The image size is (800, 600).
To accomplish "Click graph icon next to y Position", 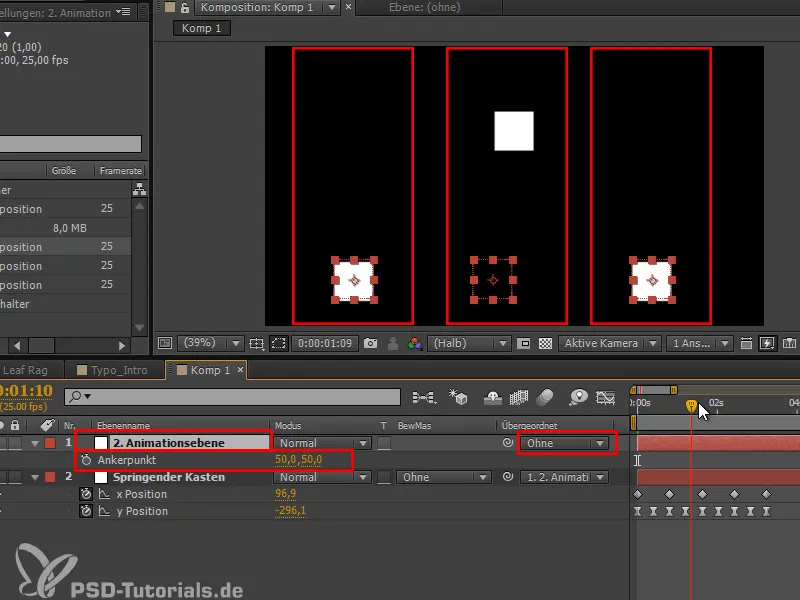I will click(105, 511).
